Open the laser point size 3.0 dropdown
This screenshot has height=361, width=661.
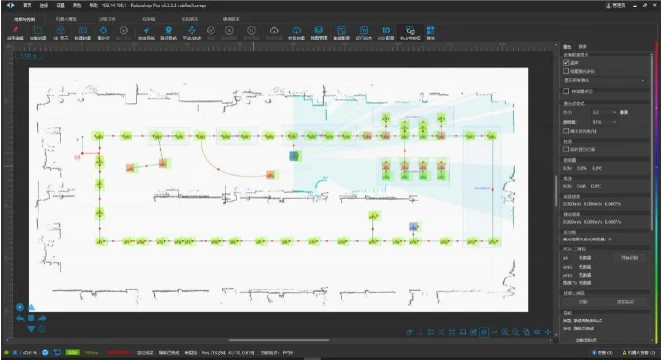click(604, 112)
